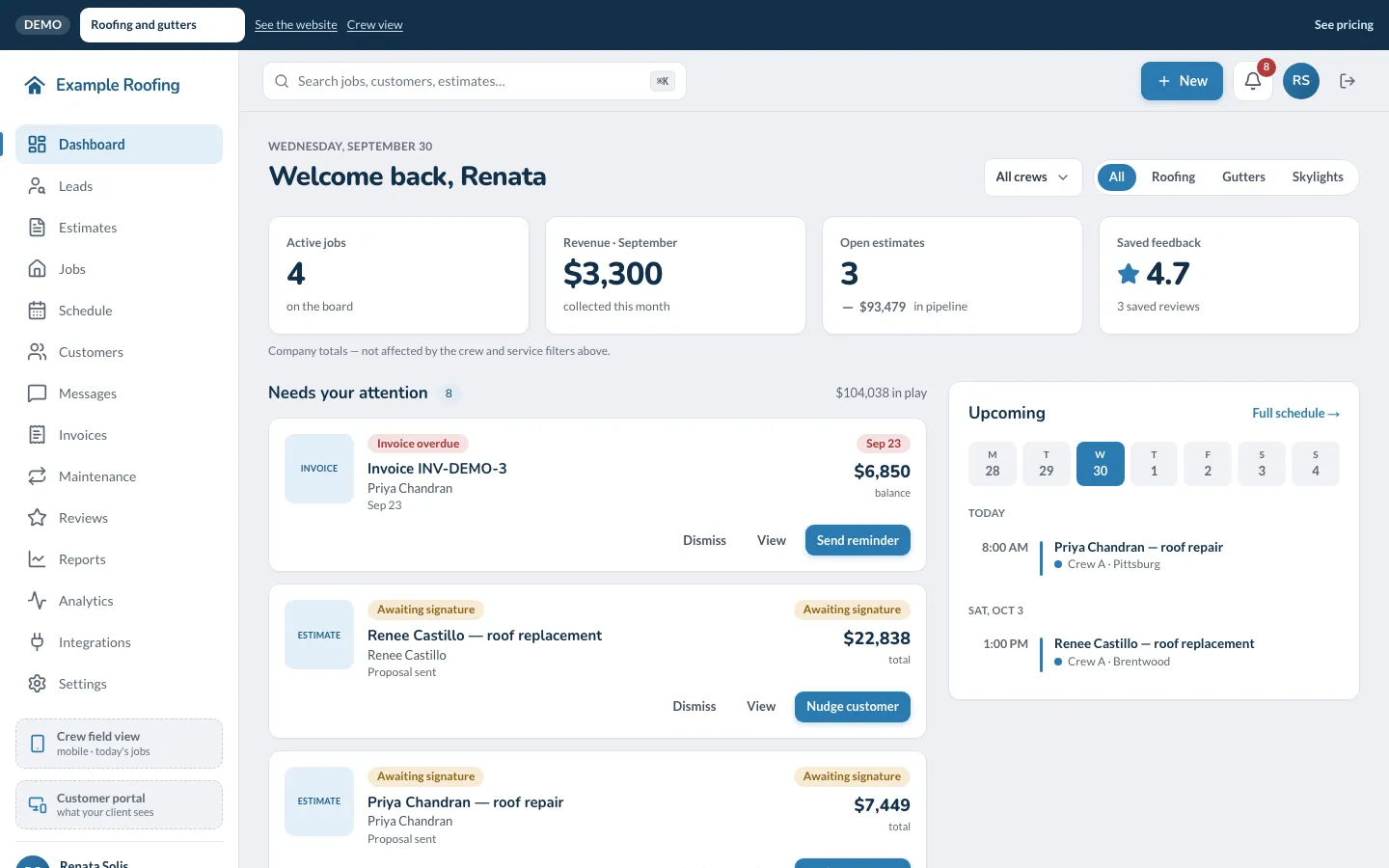Click the Analytics pulse icon
Viewport: 1389px width, 868px height.
click(x=38, y=601)
